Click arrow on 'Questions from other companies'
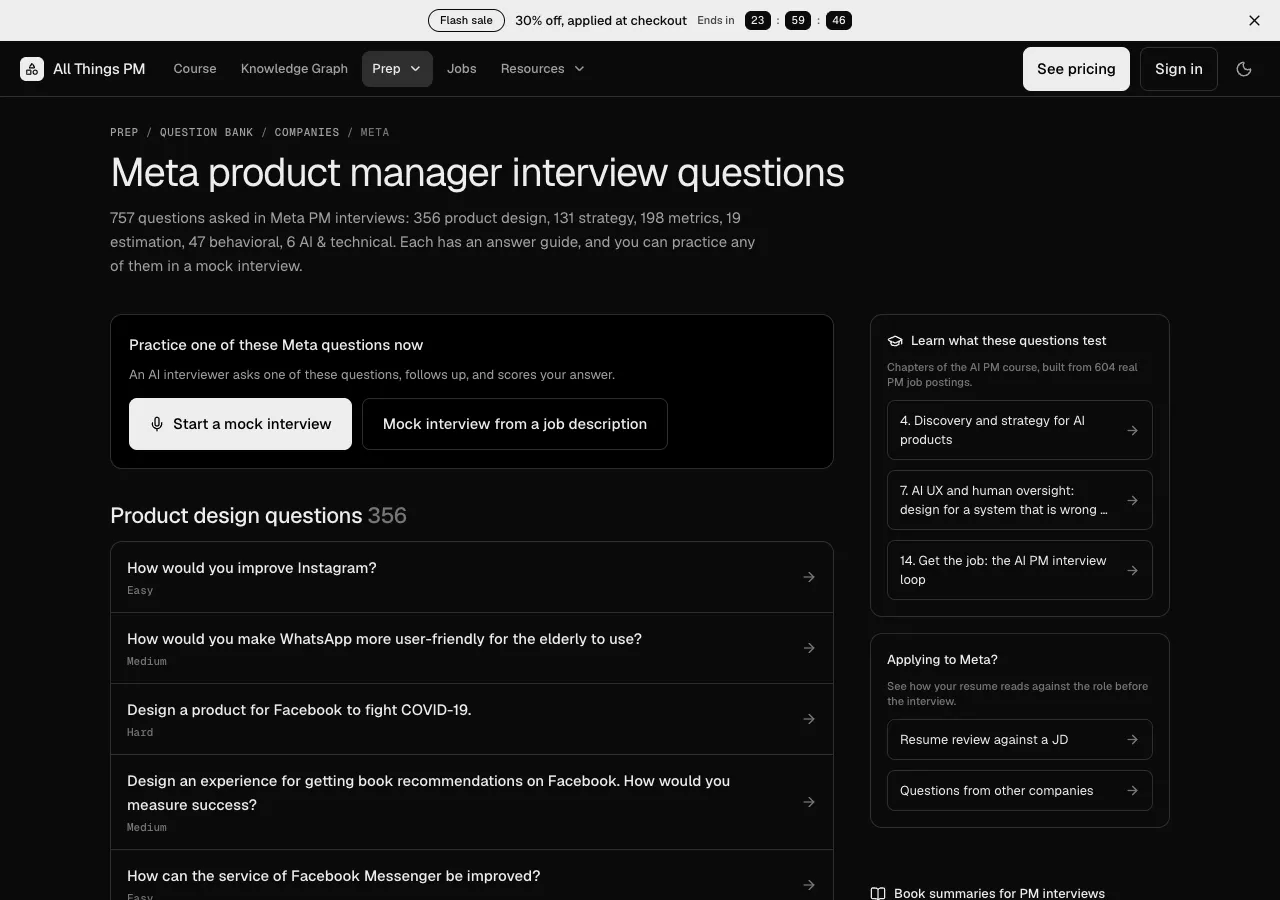Viewport: 1280px width, 900px height. [x=1132, y=790]
